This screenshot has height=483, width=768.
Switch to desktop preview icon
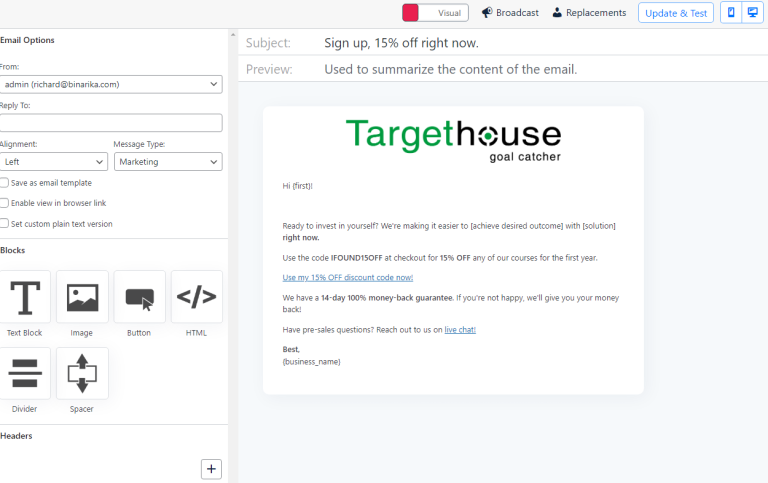coord(752,13)
